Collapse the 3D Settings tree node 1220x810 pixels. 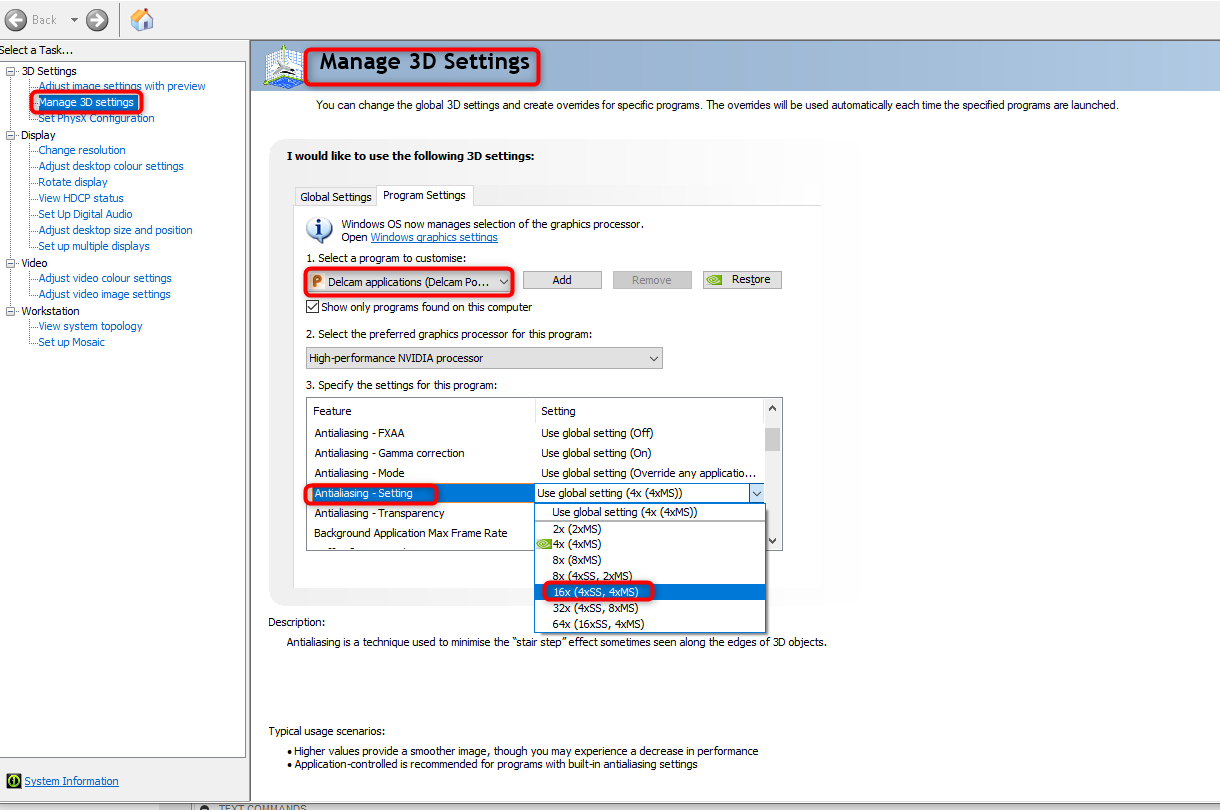(11, 71)
